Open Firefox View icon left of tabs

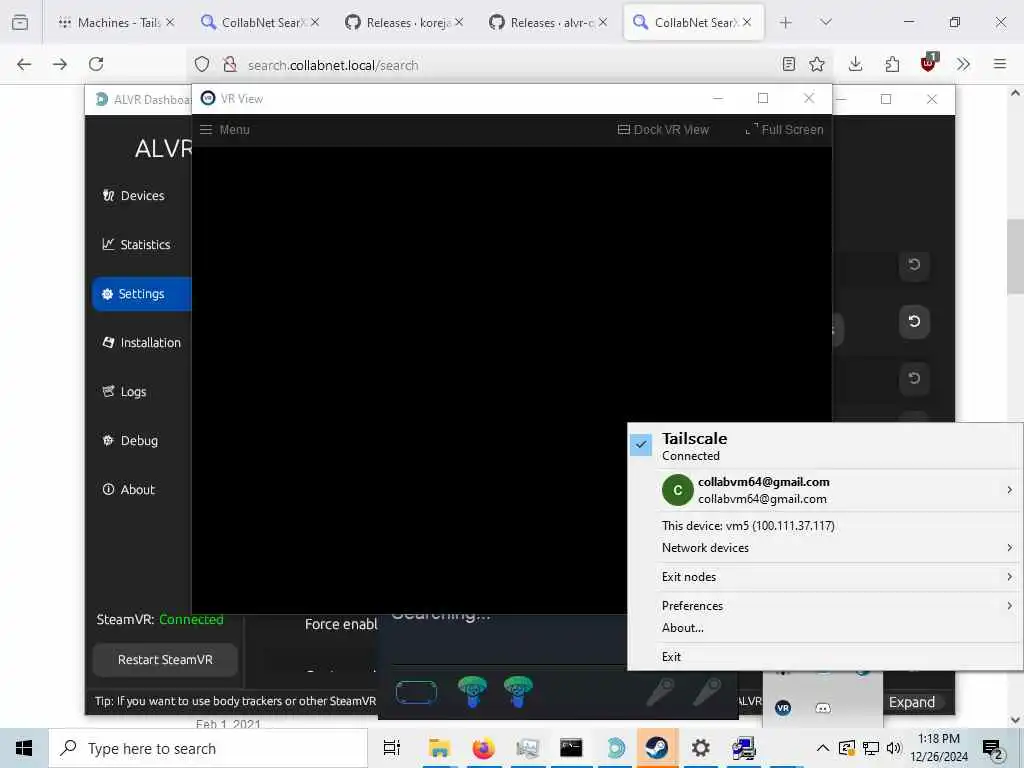[20, 23]
